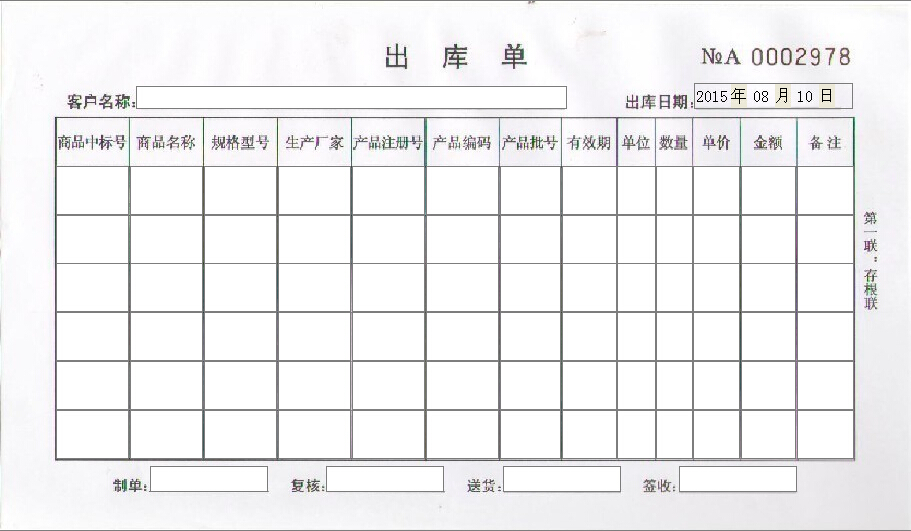This screenshot has height=531, width=911.
Task: Click the 签收 input box
Action: [x=738, y=479]
